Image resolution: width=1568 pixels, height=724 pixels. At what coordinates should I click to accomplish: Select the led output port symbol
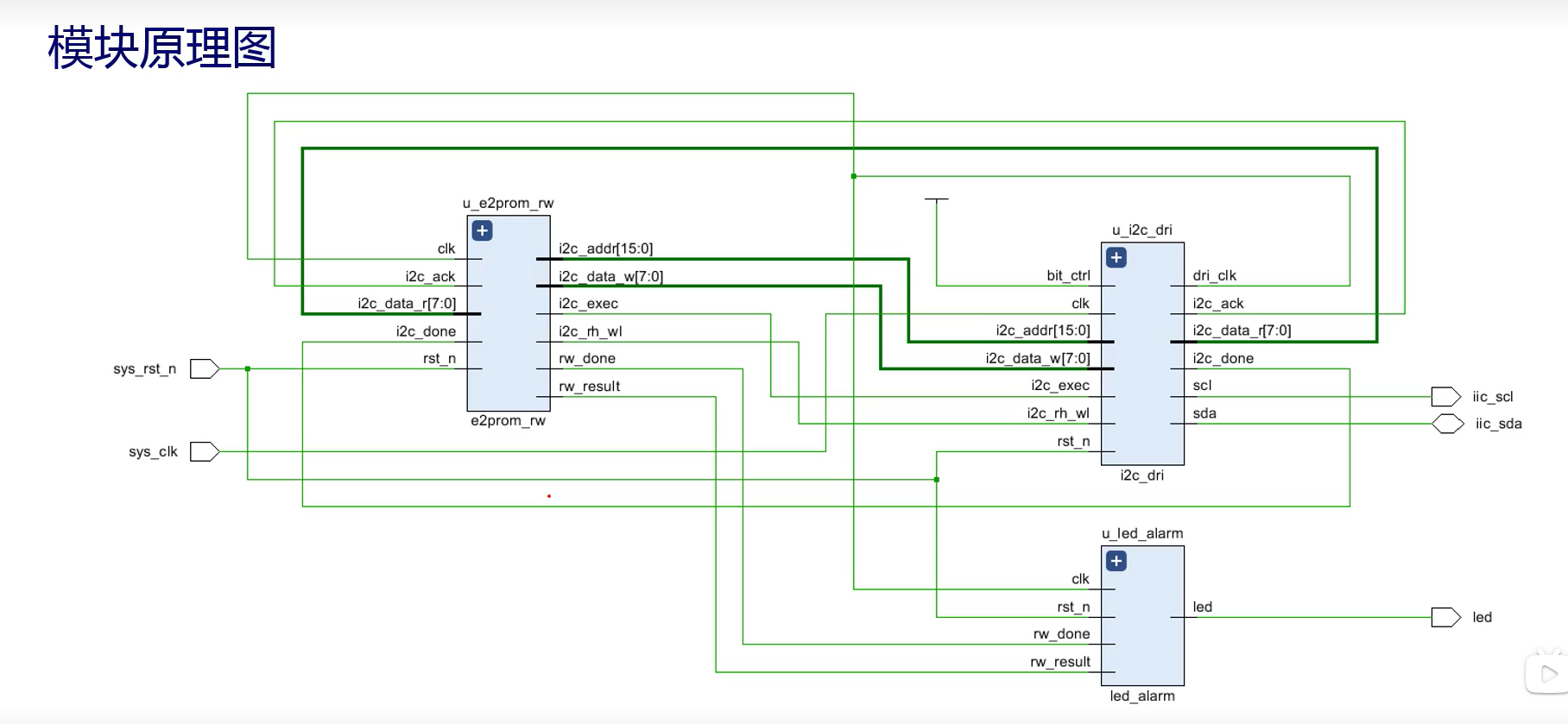(1446, 617)
